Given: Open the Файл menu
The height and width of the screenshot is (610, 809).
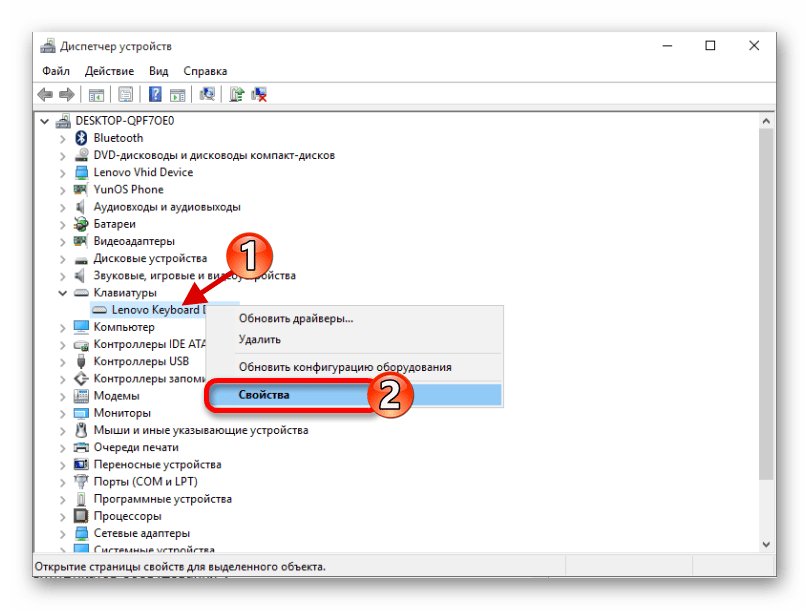Looking at the screenshot, I should (56, 71).
